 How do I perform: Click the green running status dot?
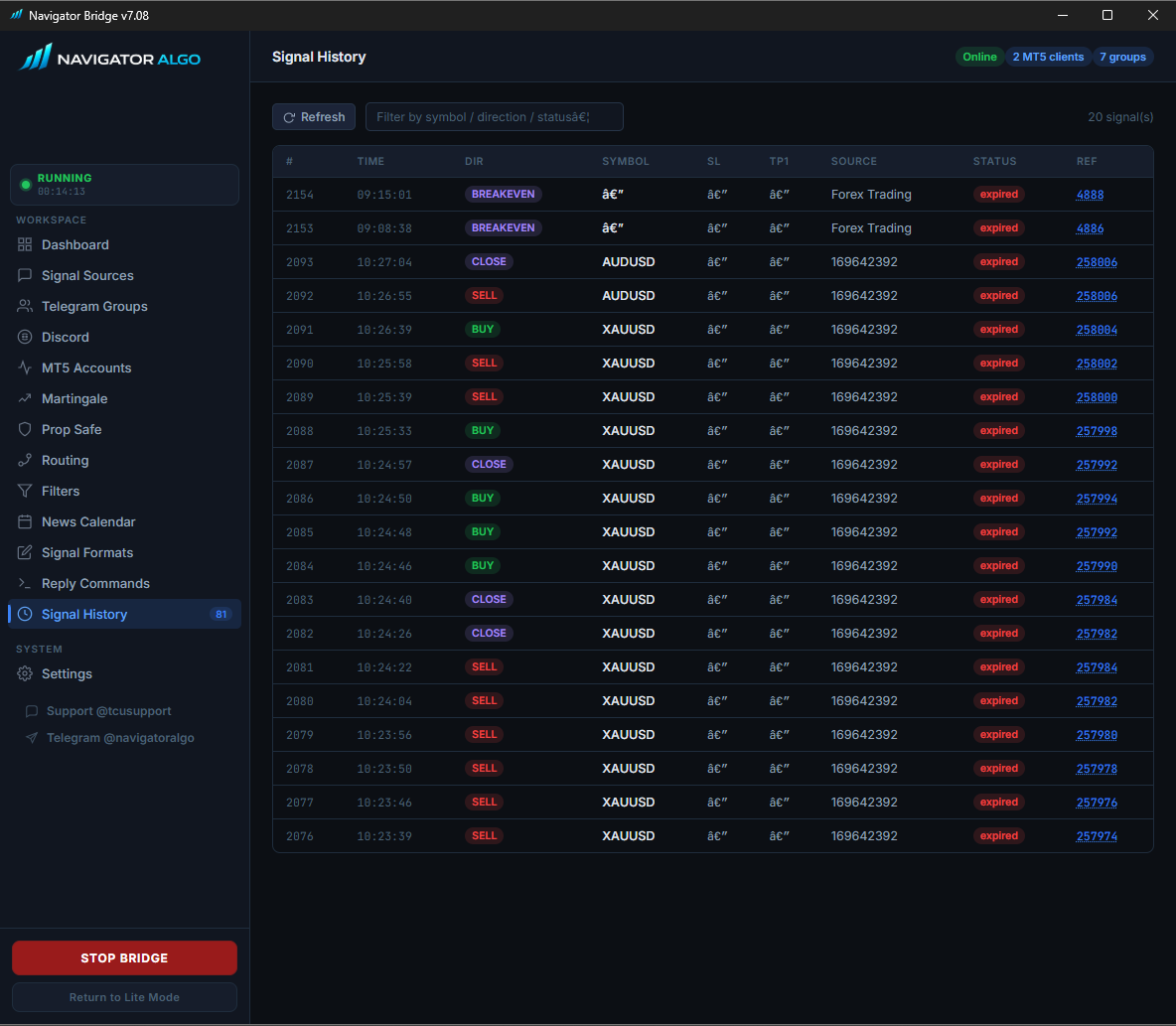pos(26,185)
